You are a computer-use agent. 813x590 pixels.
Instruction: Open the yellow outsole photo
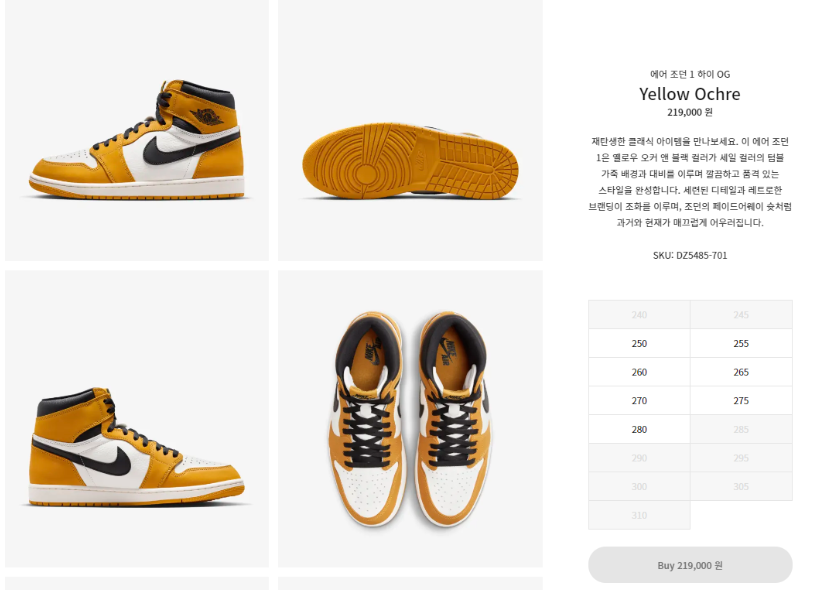(x=410, y=130)
